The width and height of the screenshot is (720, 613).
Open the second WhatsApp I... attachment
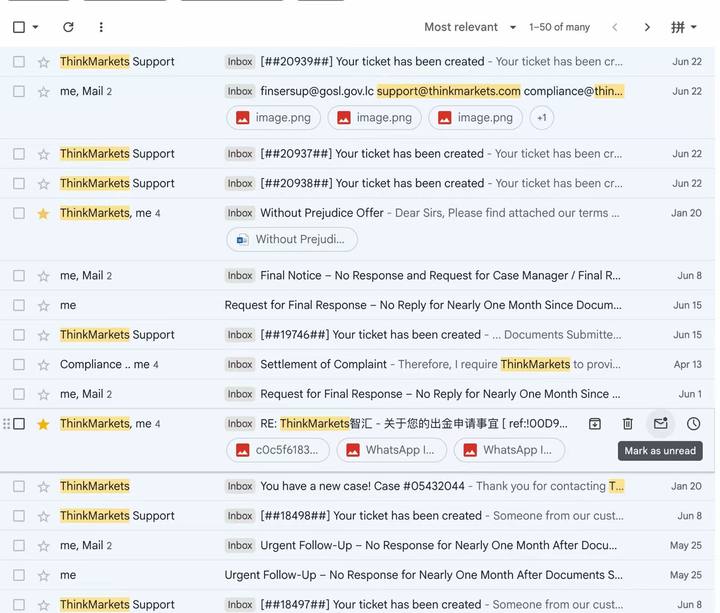click(x=509, y=450)
